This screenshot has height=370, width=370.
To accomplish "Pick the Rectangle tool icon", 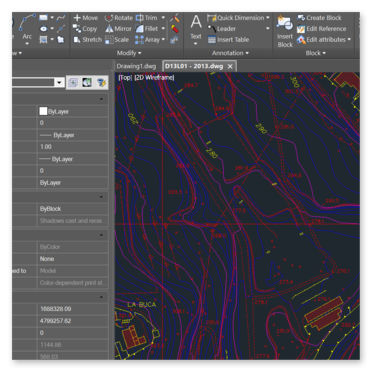I will pos(43,18).
